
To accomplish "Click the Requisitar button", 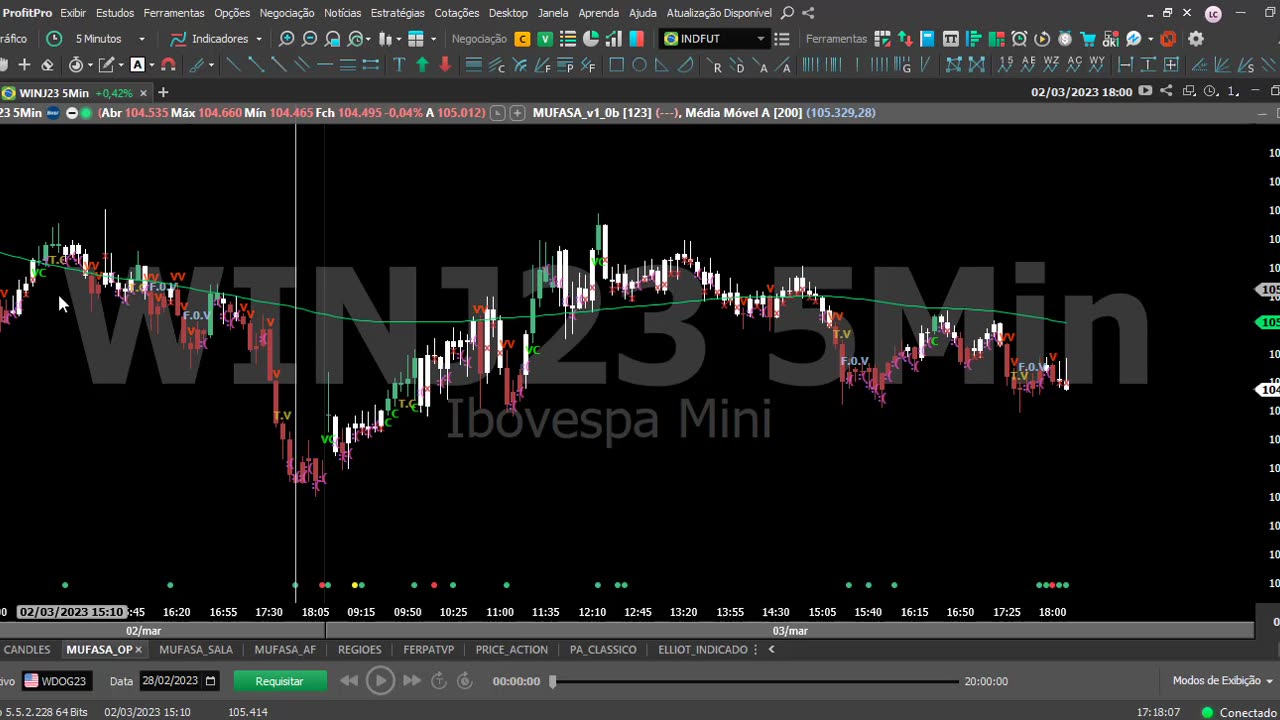I will tap(279, 681).
